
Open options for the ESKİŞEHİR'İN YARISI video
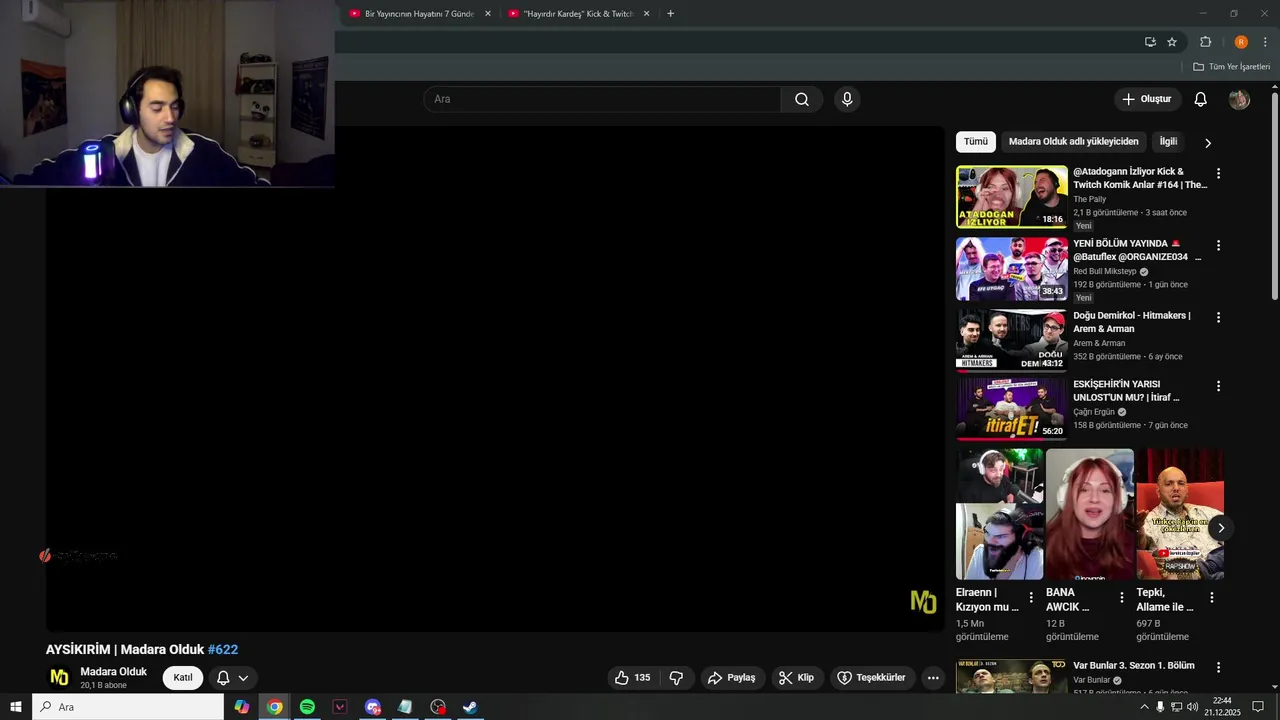(x=1218, y=386)
